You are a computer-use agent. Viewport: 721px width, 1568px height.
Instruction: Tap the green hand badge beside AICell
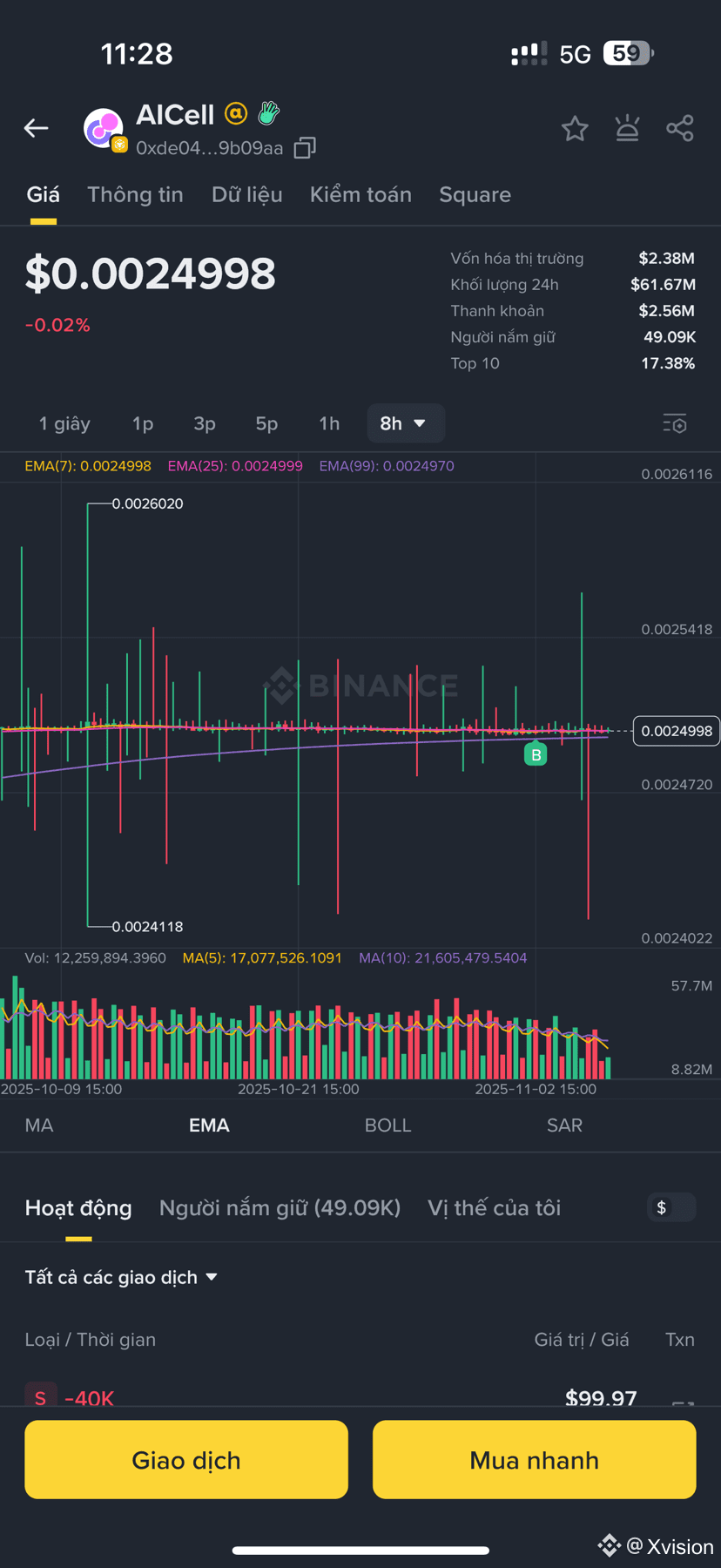[269, 112]
